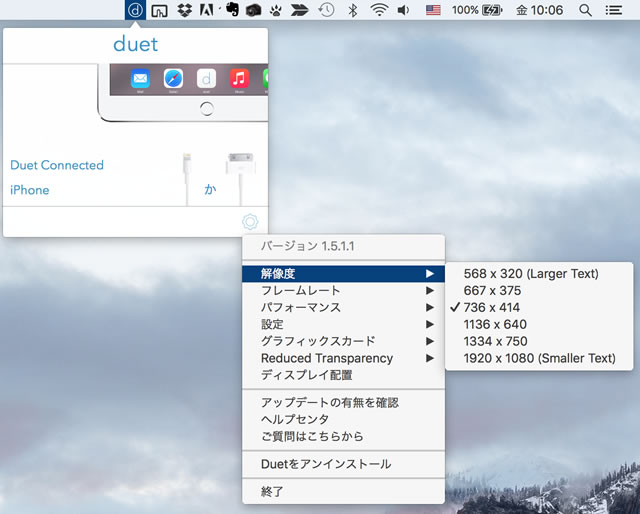Viewport: 640px width, 514px height.
Task: Click the battery status icon
Action: (492, 10)
